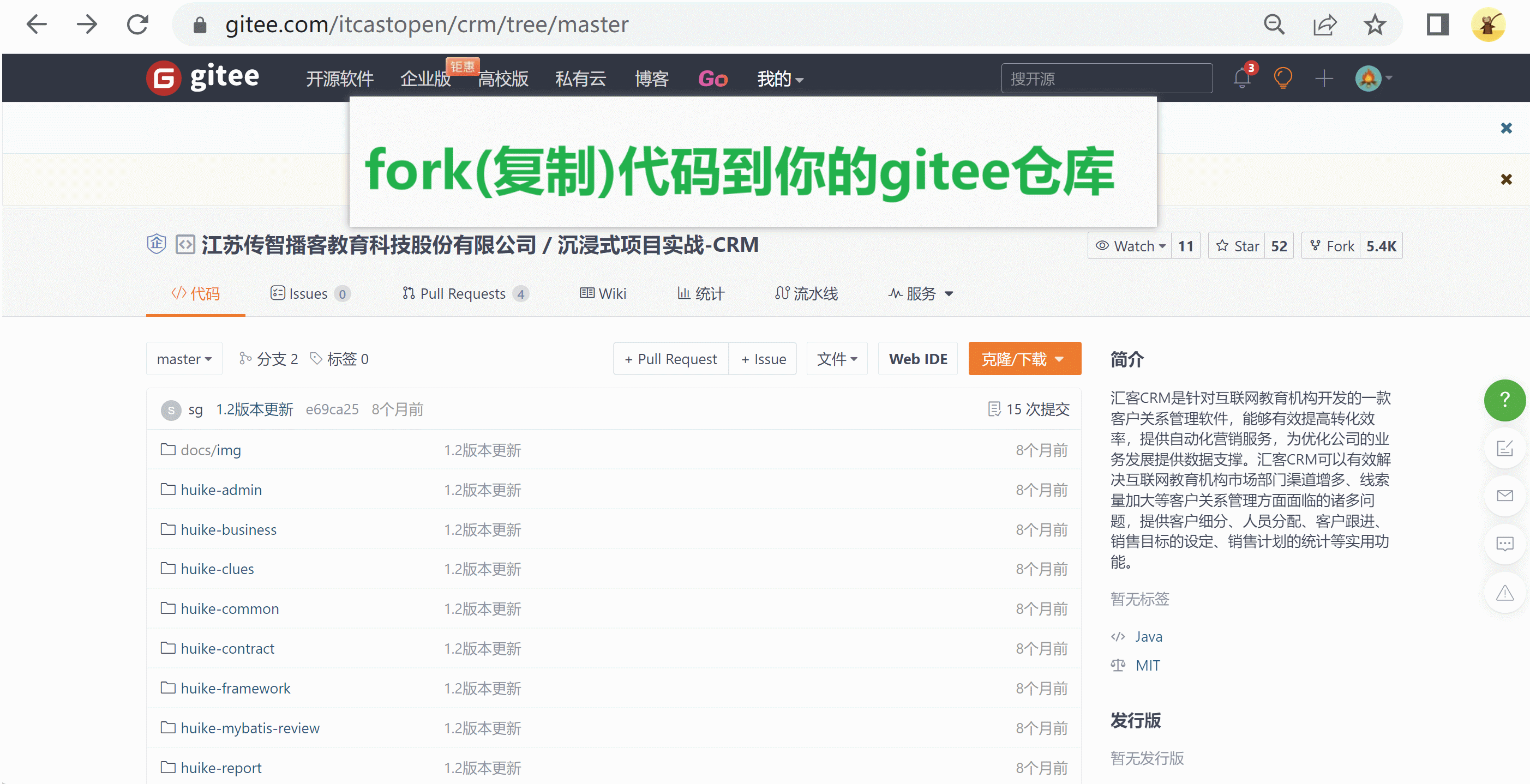1530x784 pixels.
Task: Open the browser side panel icon
Action: pyautogui.click(x=1437, y=25)
